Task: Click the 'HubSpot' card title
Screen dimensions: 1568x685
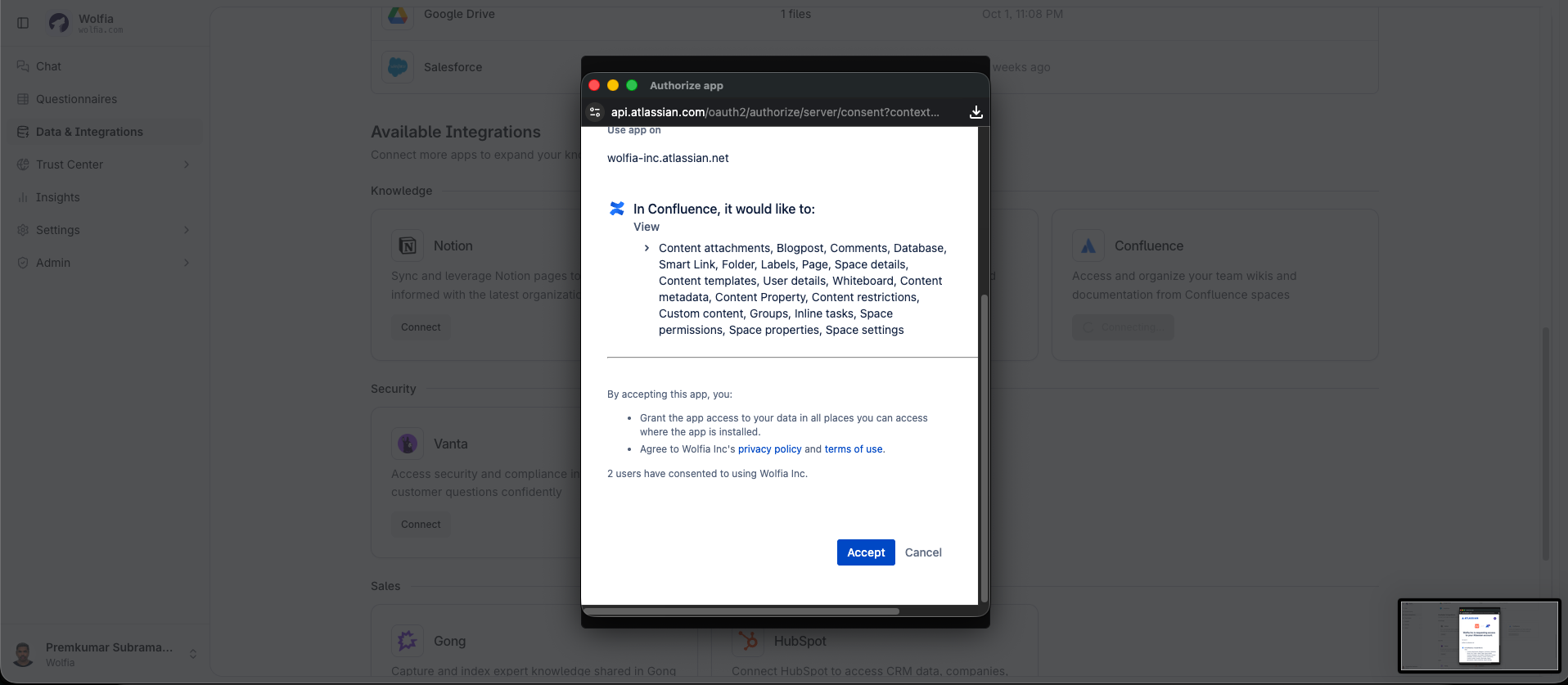Action: (800, 641)
